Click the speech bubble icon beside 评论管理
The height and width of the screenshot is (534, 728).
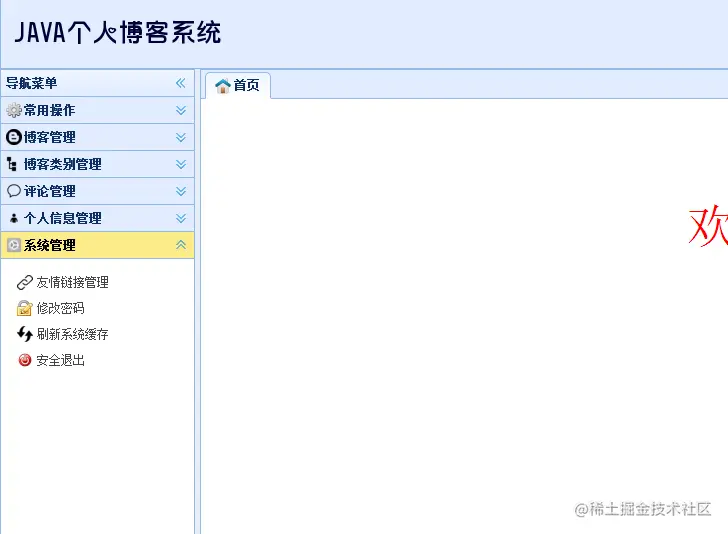14,191
